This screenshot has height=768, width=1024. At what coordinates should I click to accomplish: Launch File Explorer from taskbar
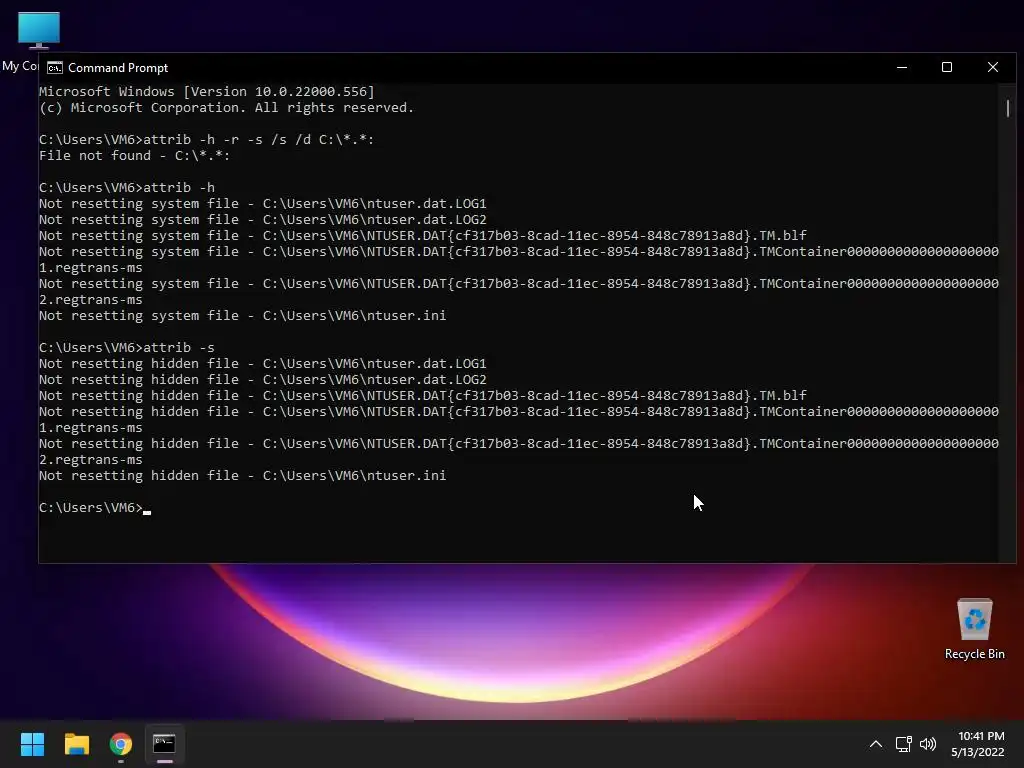(x=76, y=744)
